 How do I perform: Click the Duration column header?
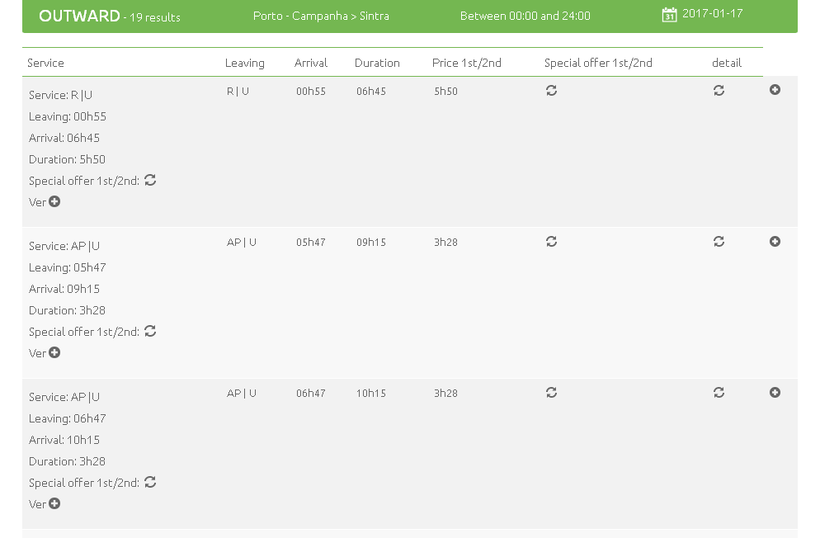(376, 63)
